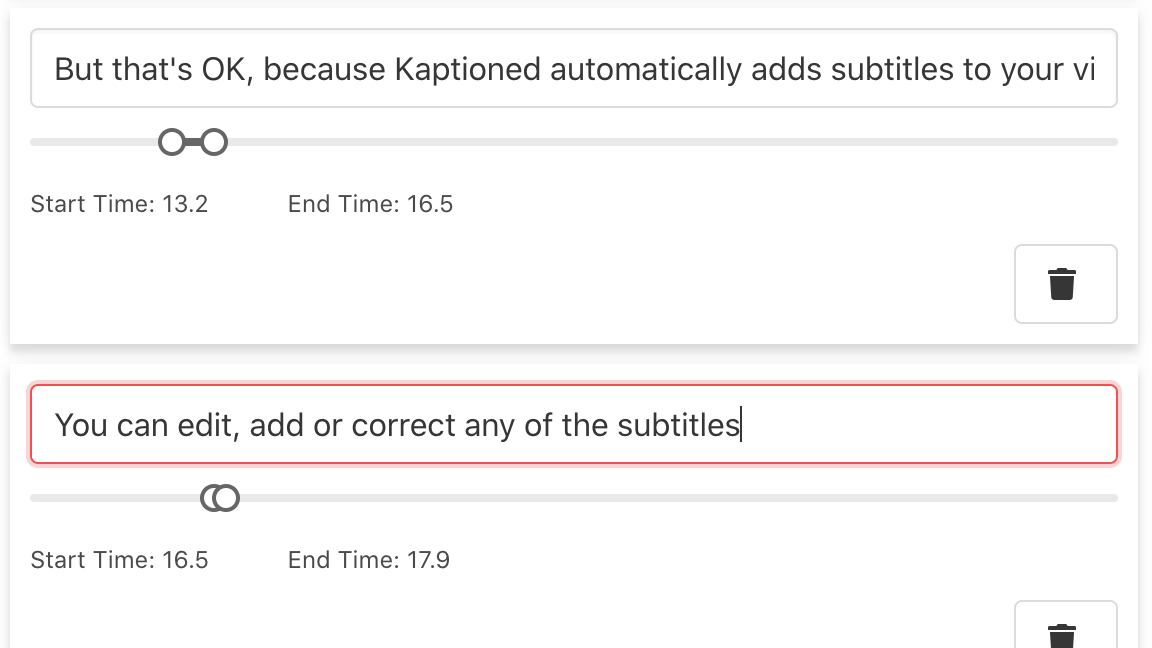
Task: Click the end handle of the 16.5–17.9 slider
Action: pyautogui.click(x=227, y=498)
